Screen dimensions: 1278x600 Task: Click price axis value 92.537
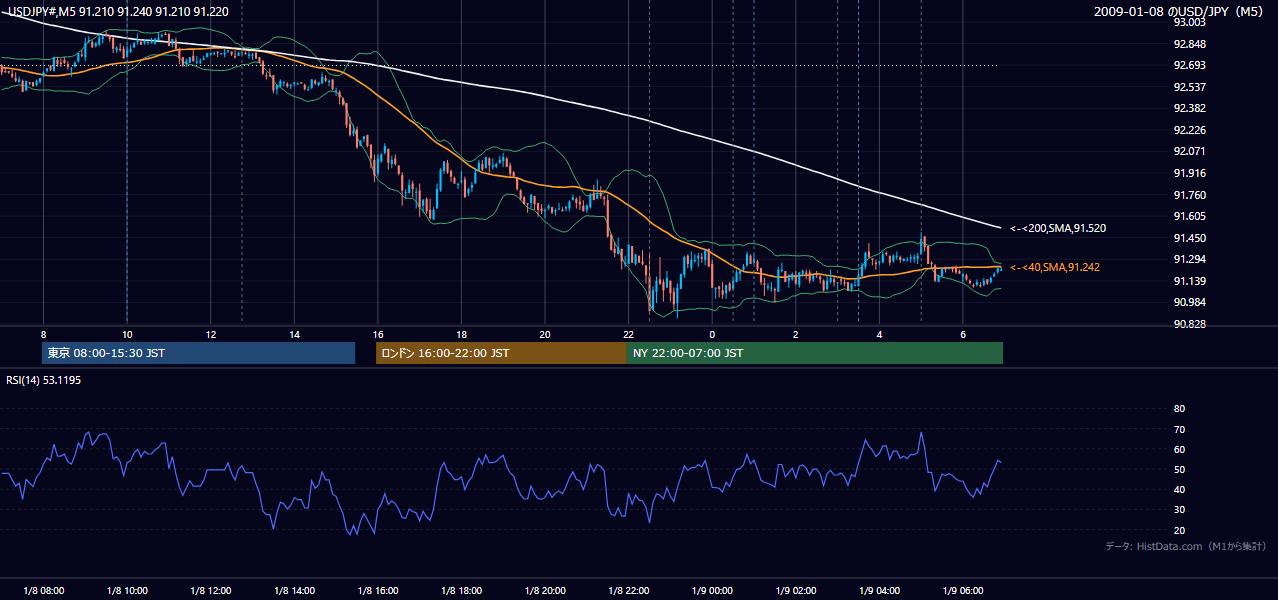(x=1189, y=87)
